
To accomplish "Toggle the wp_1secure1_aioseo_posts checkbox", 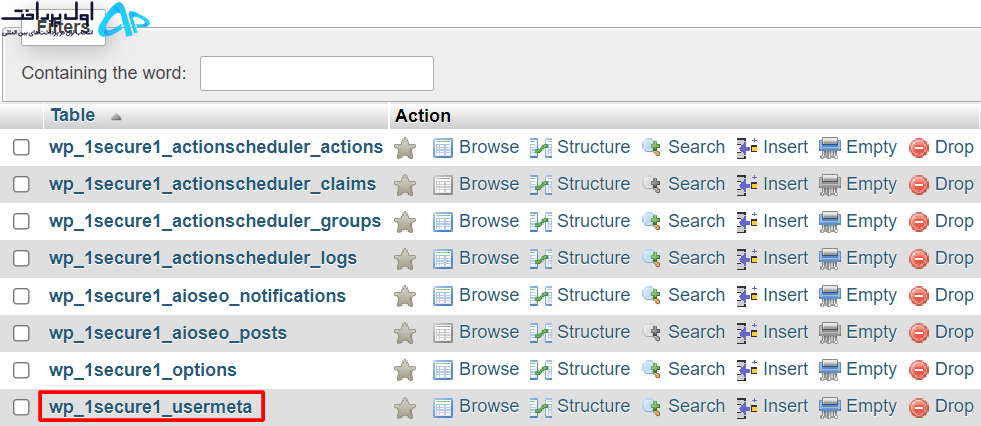I will [21, 333].
